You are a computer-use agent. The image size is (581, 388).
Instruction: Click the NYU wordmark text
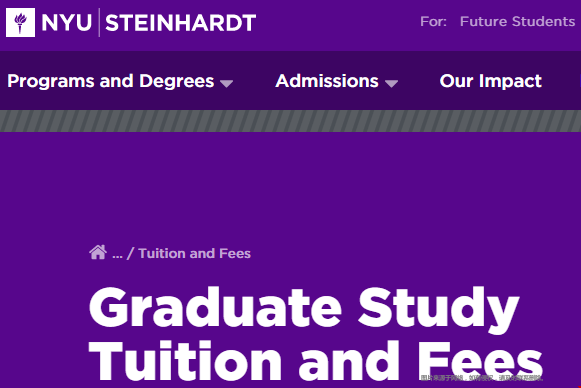click(x=67, y=23)
